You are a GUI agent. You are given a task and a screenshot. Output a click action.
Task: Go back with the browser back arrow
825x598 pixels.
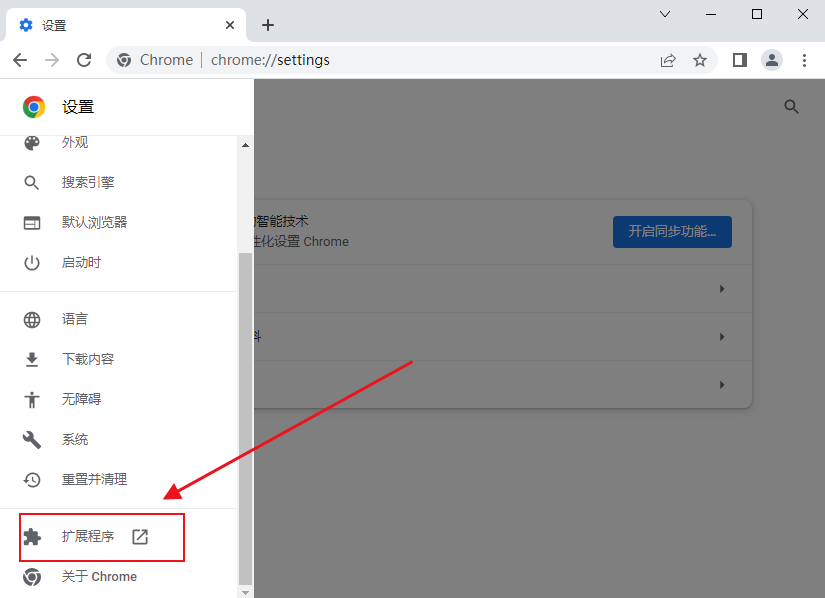[x=20, y=60]
